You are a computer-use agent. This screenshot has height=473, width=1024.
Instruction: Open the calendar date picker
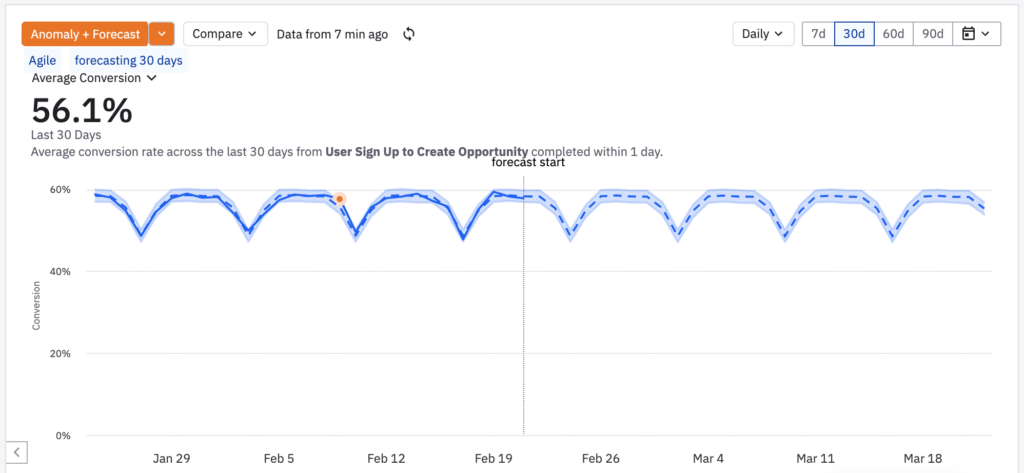pyautogui.click(x=976, y=34)
